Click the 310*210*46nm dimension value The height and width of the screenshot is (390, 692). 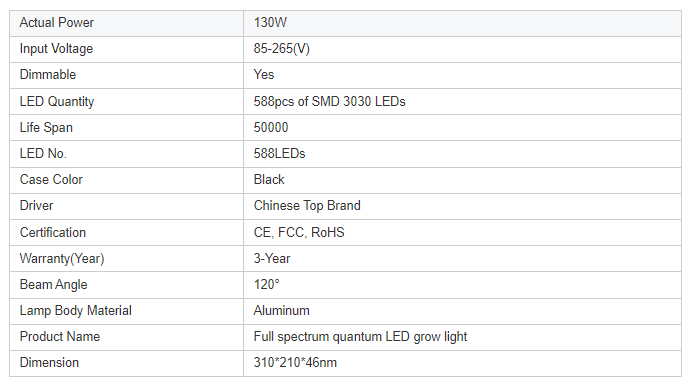click(x=295, y=363)
